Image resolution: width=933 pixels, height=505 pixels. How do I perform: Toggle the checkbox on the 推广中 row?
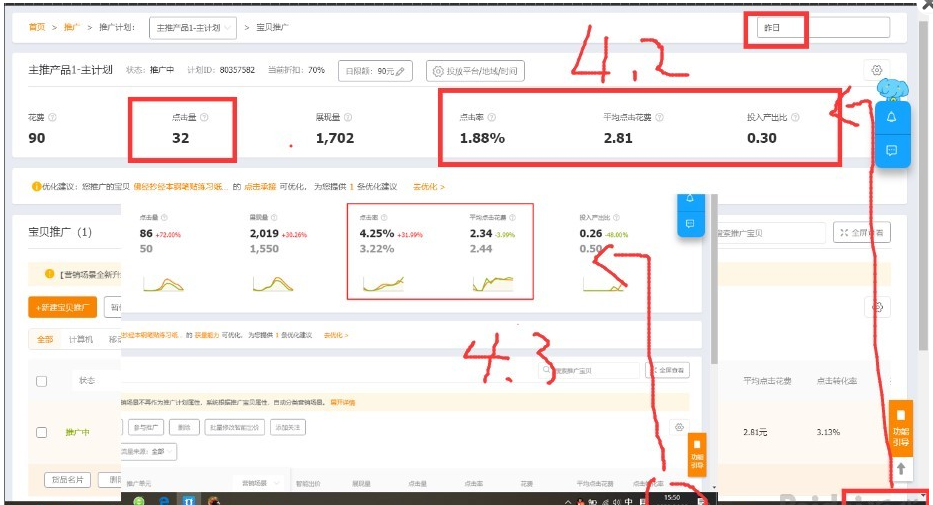(x=42, y=432)
